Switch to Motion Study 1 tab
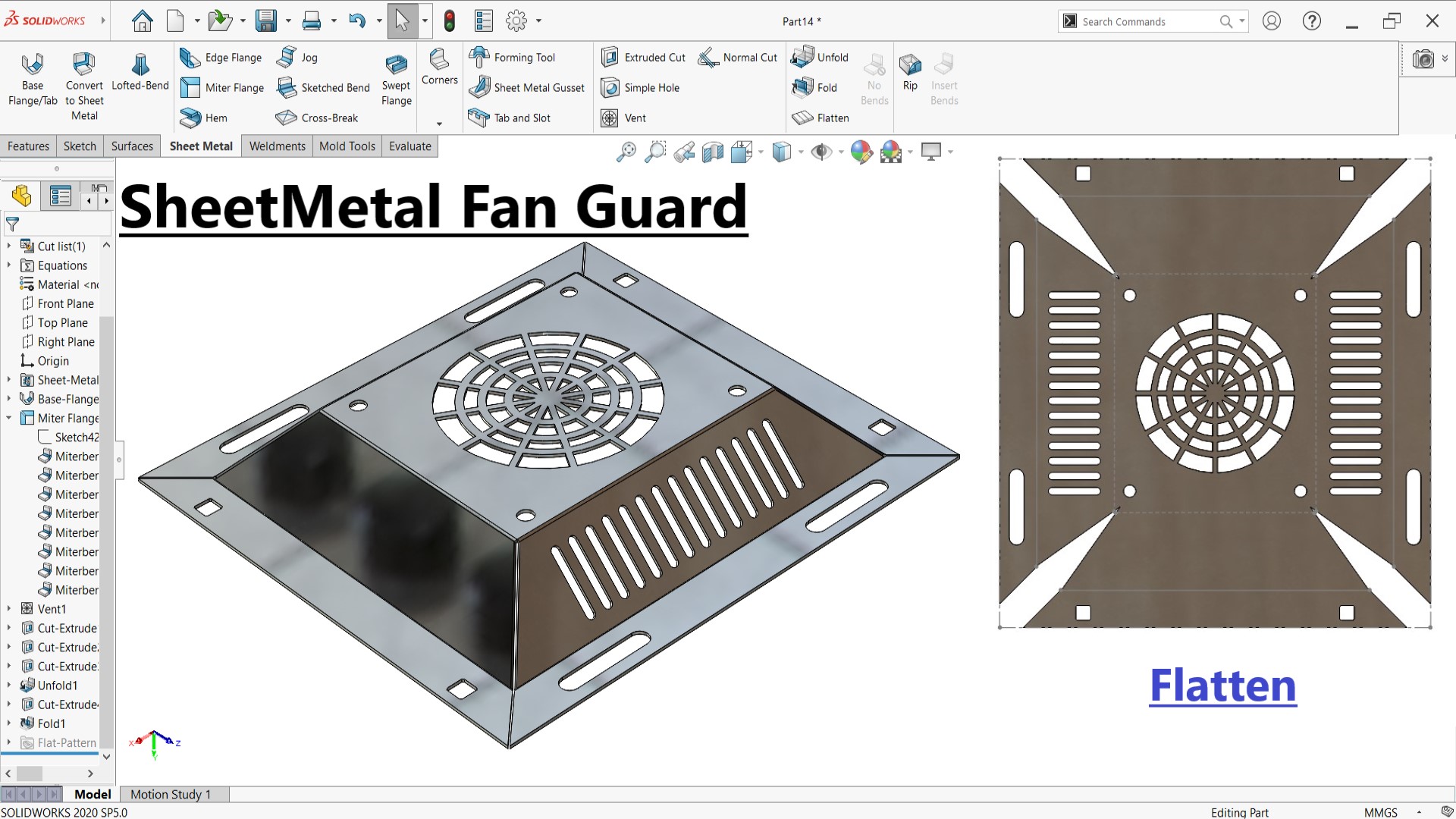Viewport: 1456px width, 819px height. click(x=170, y=794)
